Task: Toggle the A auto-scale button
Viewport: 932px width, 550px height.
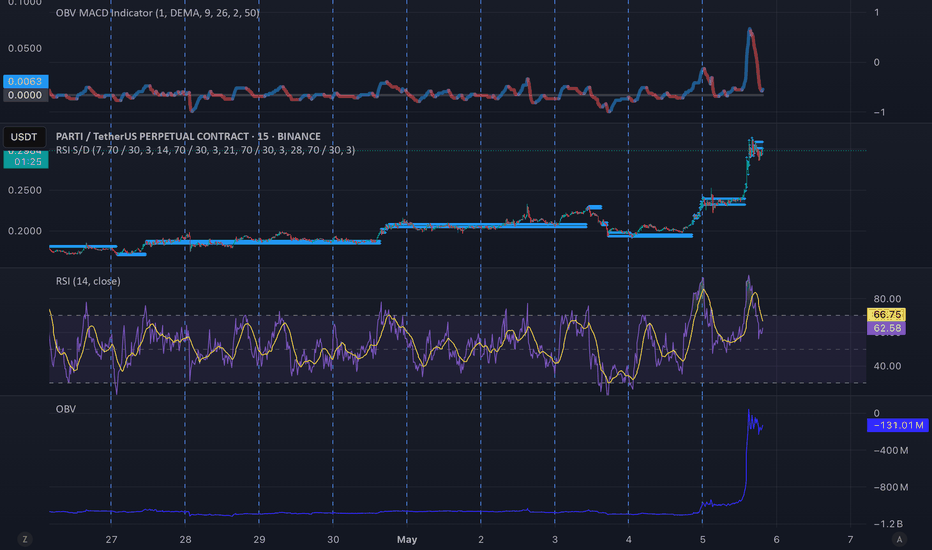Action: pyautogui.click(x=899, y=539)
